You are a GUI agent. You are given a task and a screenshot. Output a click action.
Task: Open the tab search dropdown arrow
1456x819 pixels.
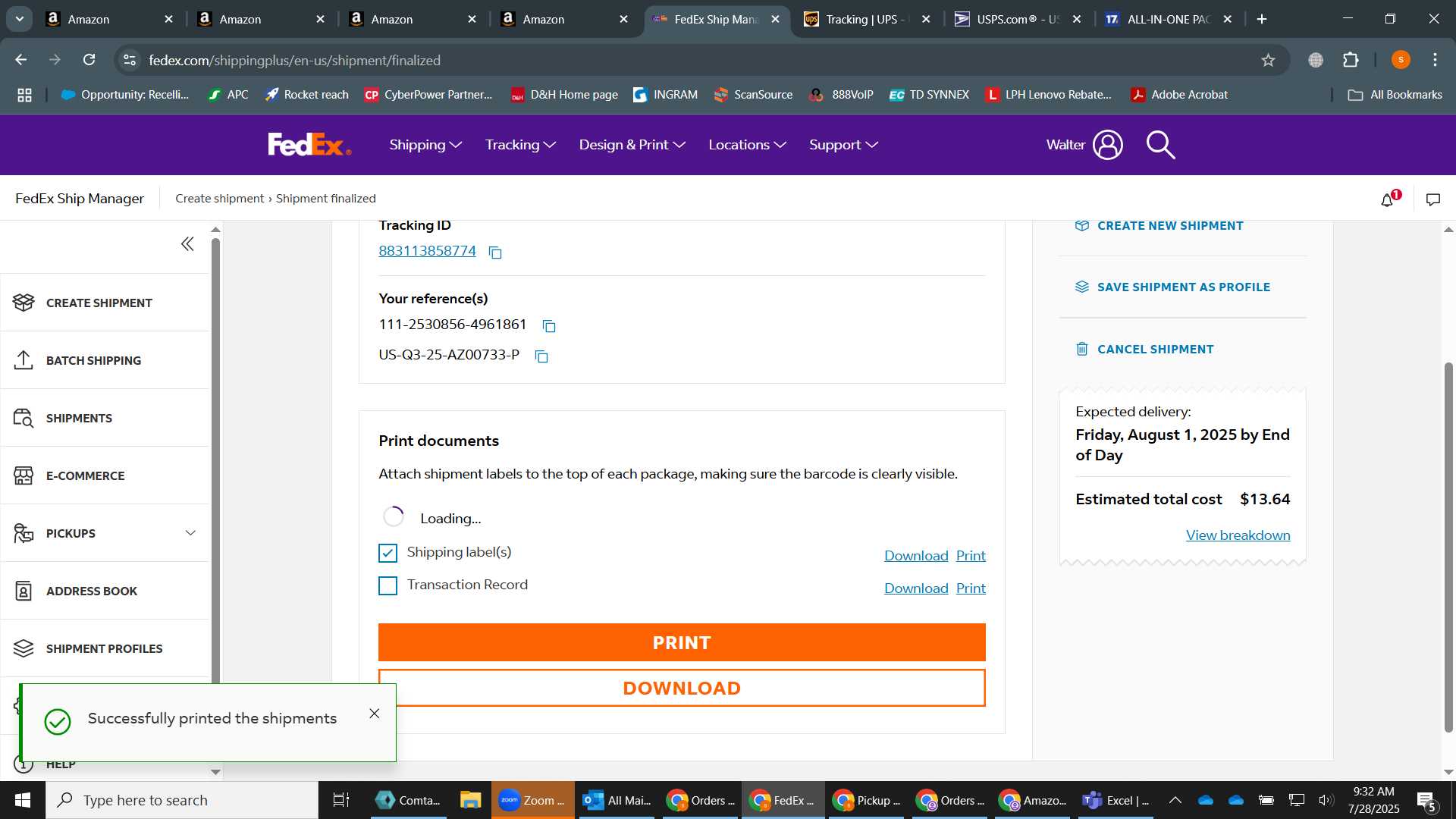pyautogui.click(x=19, y=19)
